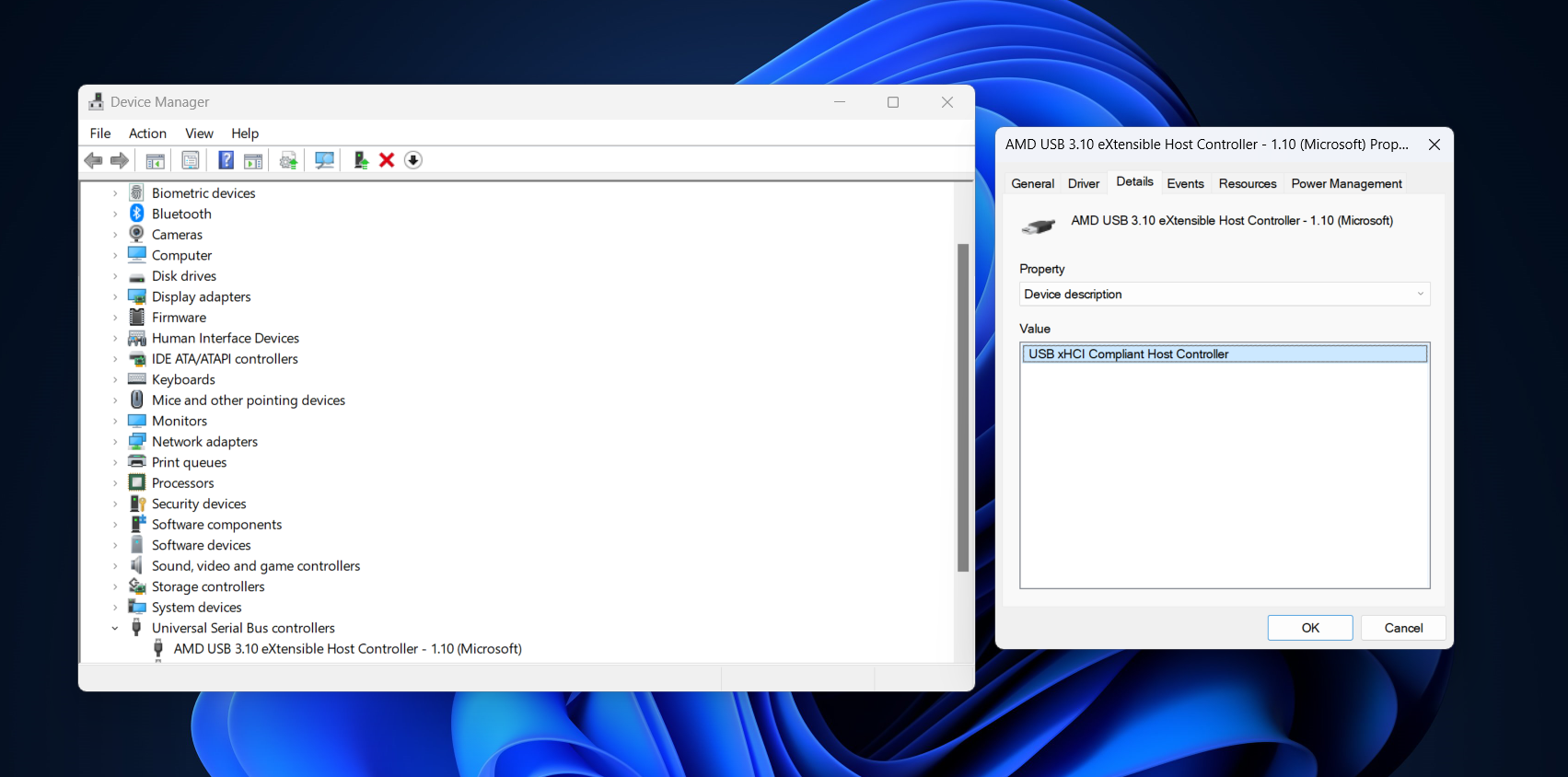Screen dimensions: 1568x777
Task: Click the OK button in Properties dialog
Action: click(x=1310, y=628)
